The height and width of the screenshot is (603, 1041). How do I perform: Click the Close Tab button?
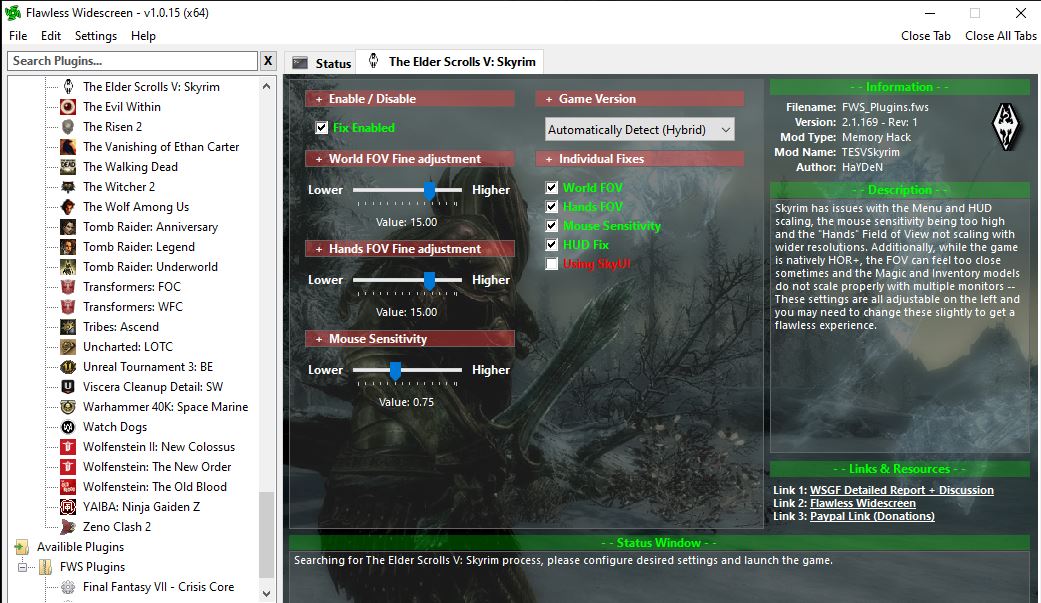925,36
